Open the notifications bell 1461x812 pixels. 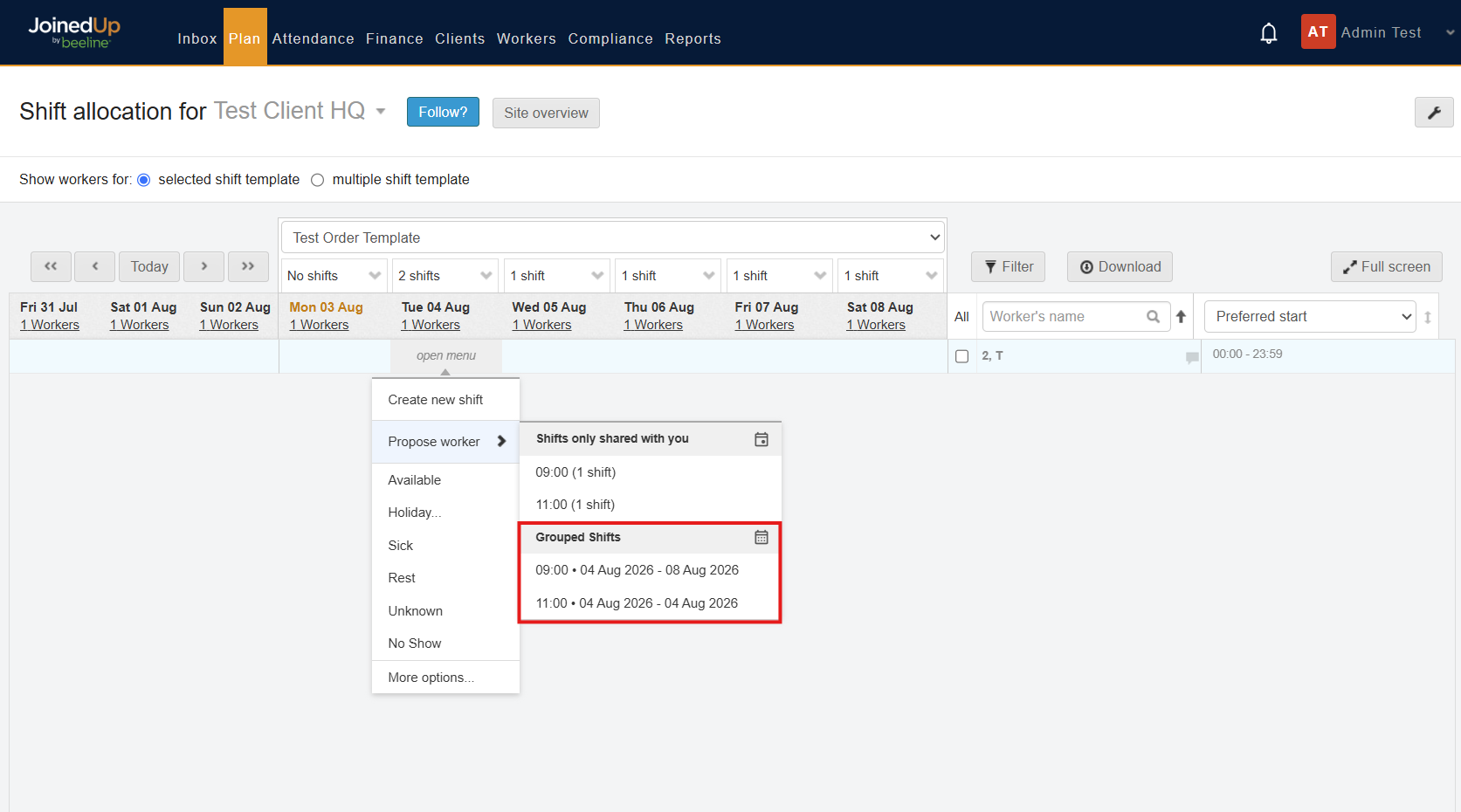coord(1269,33)
